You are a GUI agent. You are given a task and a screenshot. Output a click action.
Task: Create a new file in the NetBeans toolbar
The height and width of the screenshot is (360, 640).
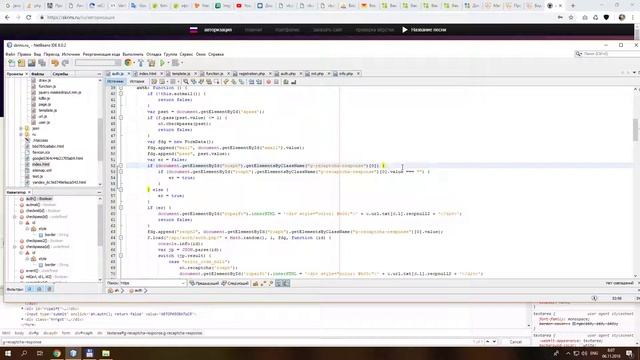[x=12, y=63]
